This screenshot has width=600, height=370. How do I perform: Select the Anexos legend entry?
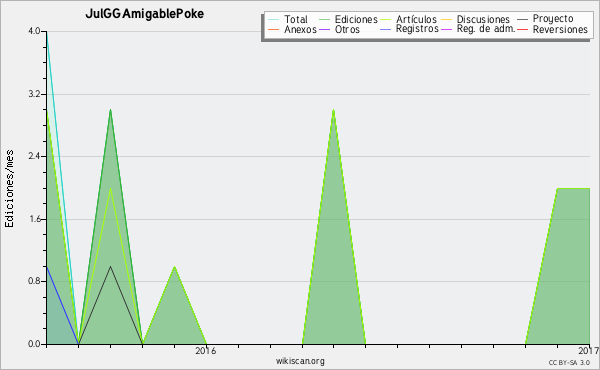pos(300,29)
